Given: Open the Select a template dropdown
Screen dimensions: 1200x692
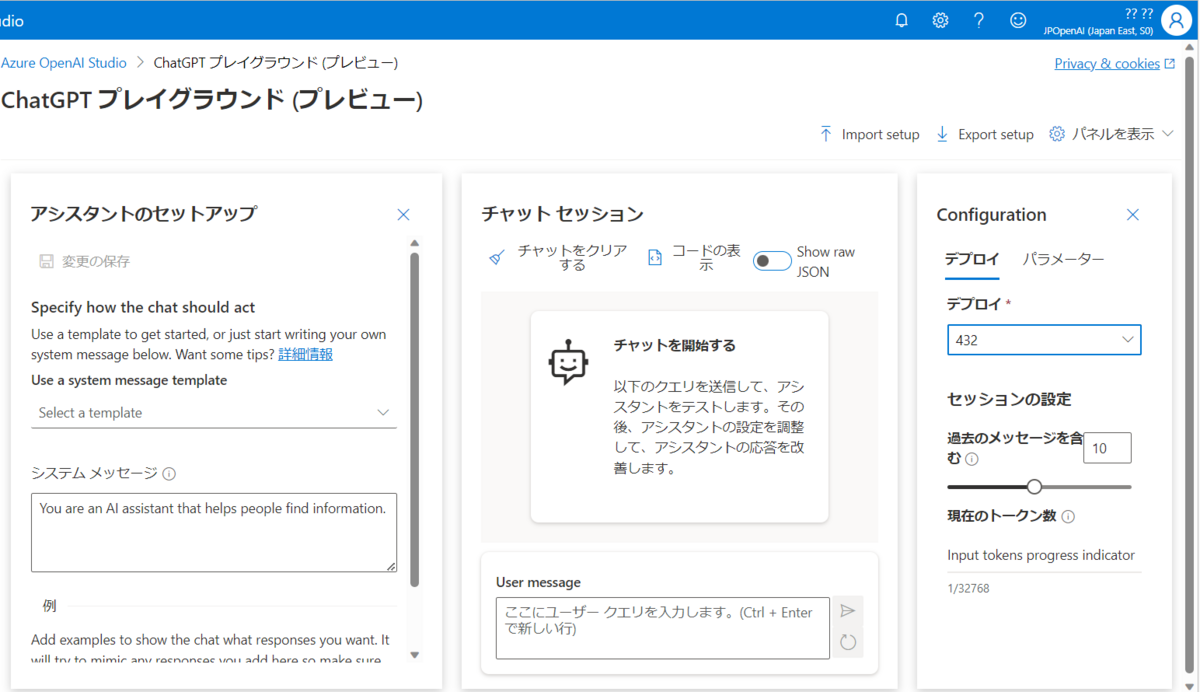Looking at the screenshot, I should coord(214,412).
